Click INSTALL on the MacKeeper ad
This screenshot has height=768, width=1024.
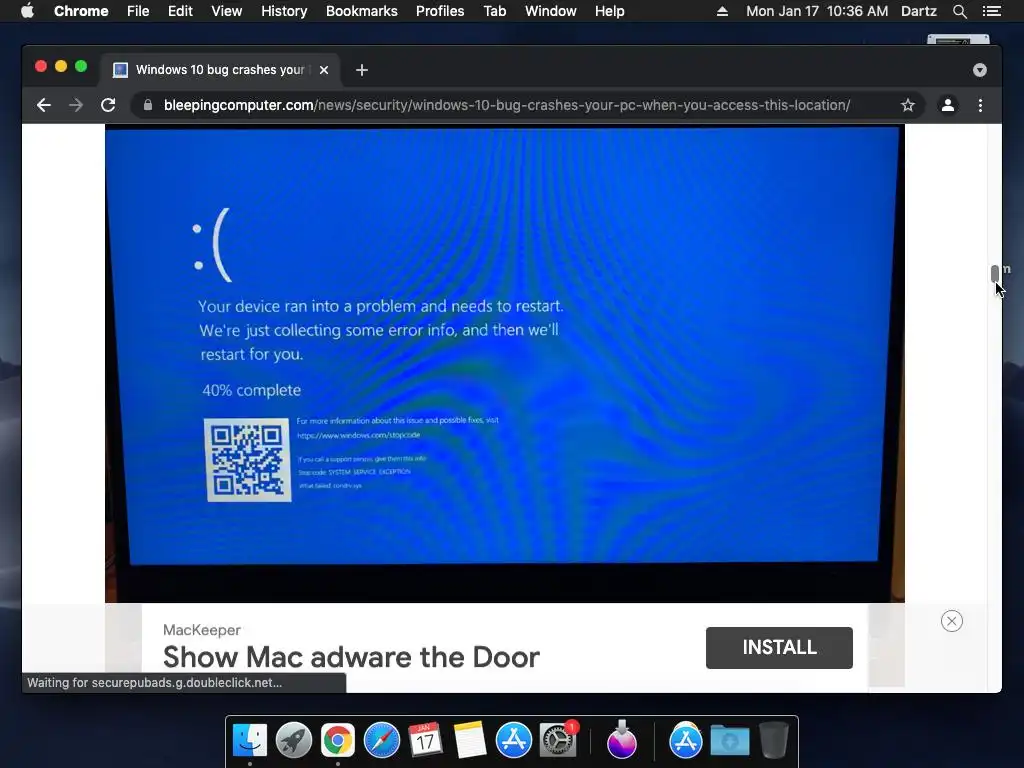click(x=779, y=647)
